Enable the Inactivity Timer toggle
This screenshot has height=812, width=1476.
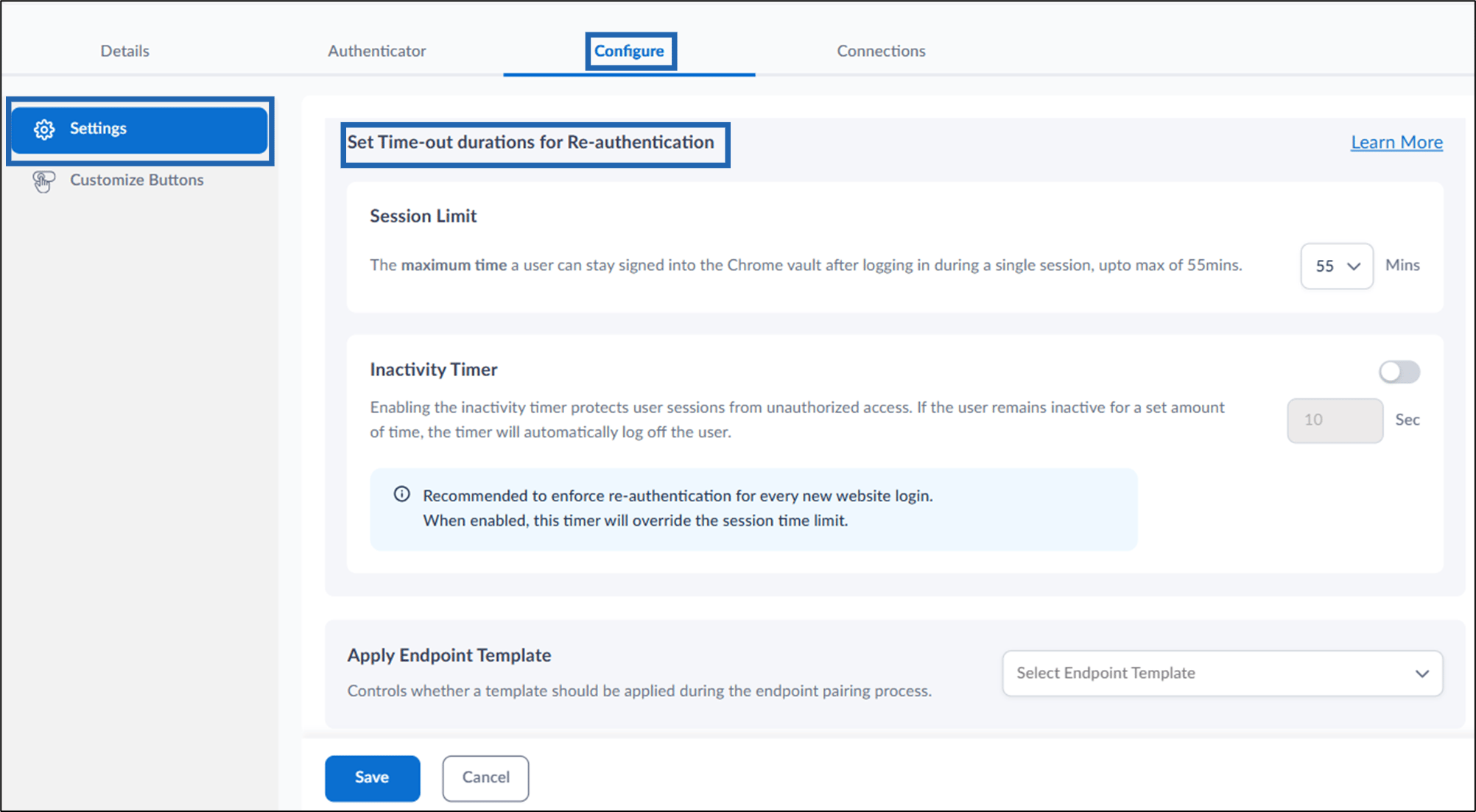(x=1399, y=372)
